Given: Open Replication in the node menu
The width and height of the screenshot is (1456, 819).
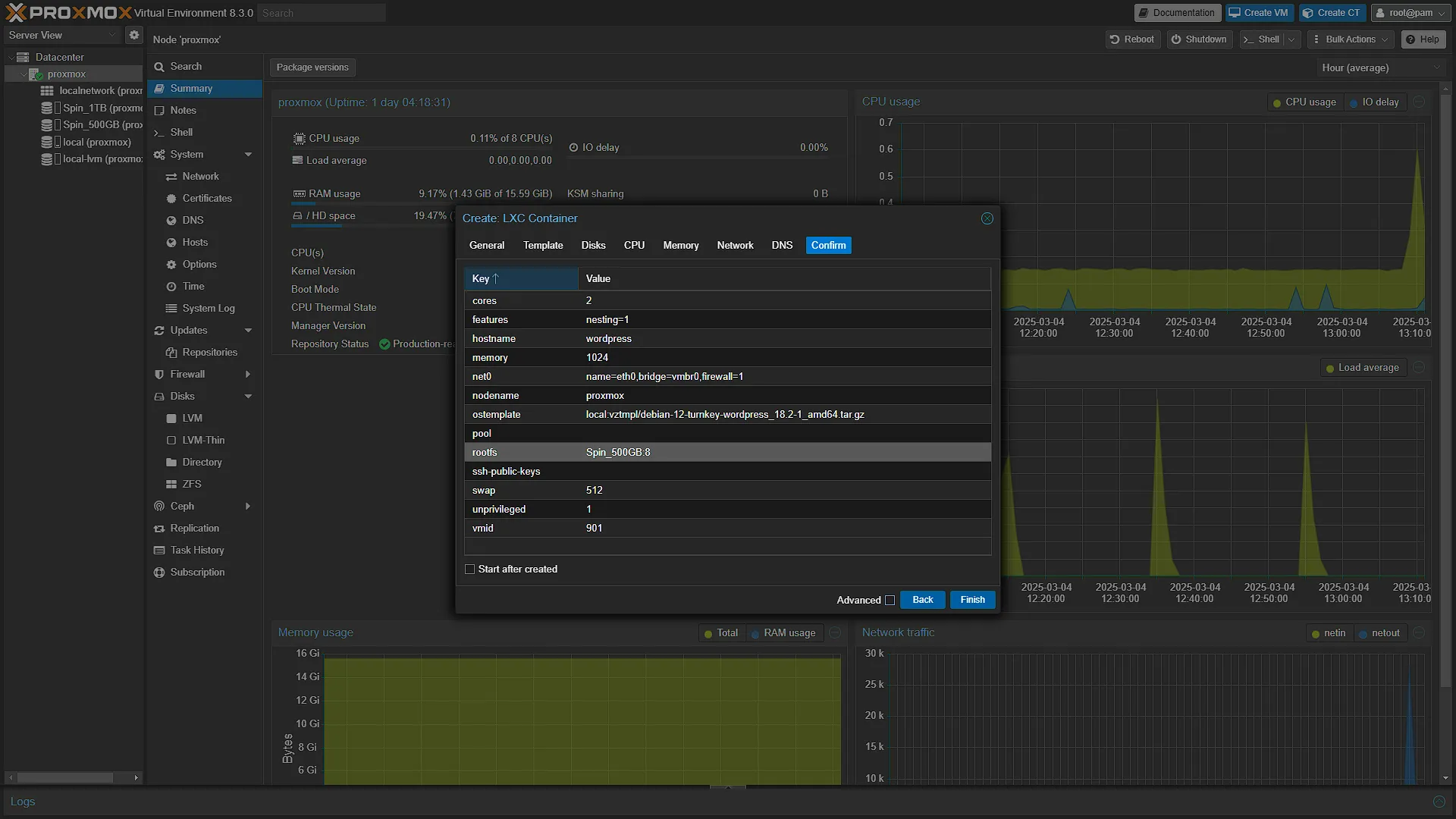Looking at the screenshot, I should pos(194,528).
